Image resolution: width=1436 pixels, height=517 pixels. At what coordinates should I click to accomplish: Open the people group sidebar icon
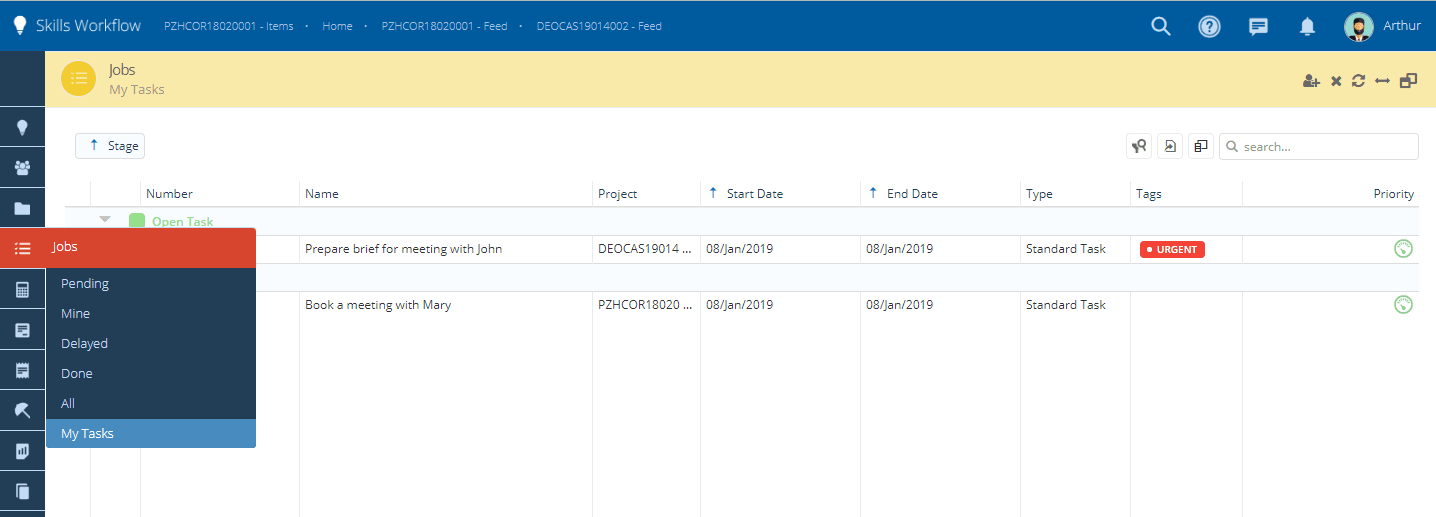click(22, 168)
